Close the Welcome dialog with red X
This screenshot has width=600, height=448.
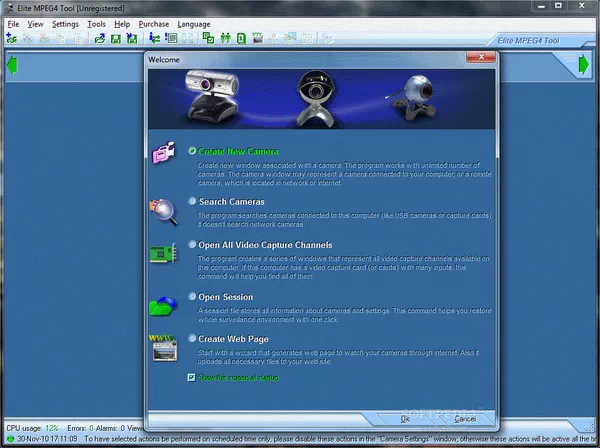pos(481,57)
